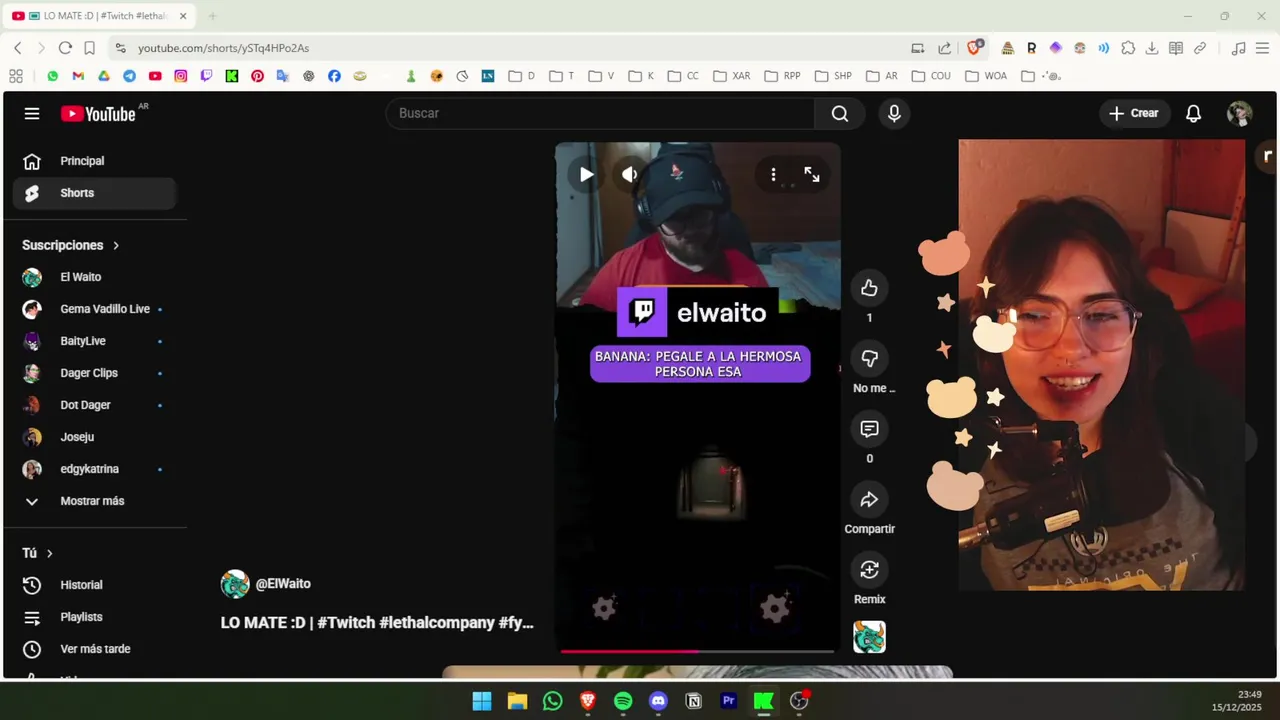Expand the Suscripciones section

[70, 245]
